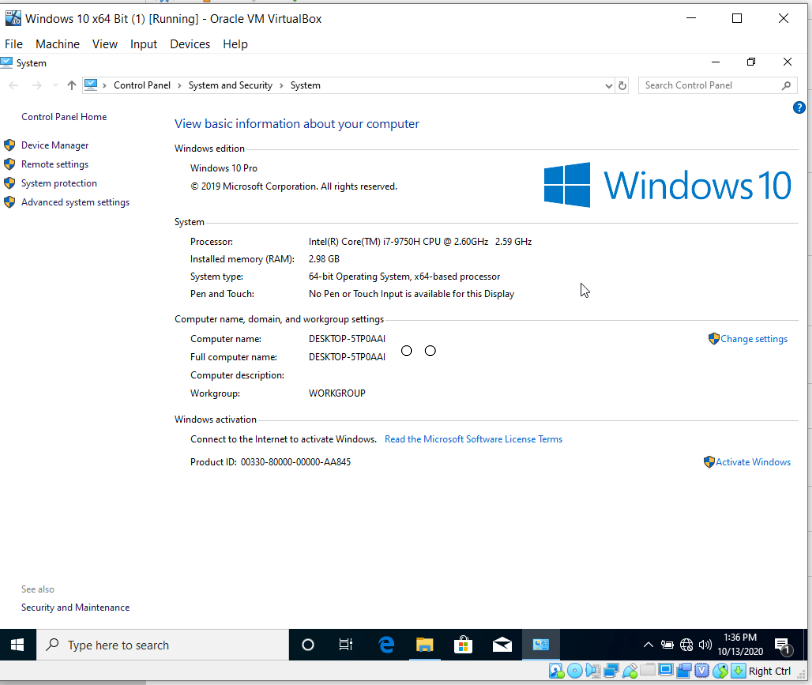Show hidden system tray icons
Image resolution: width=812 pixels, height=685 pixels.
(x=648, y=645)
